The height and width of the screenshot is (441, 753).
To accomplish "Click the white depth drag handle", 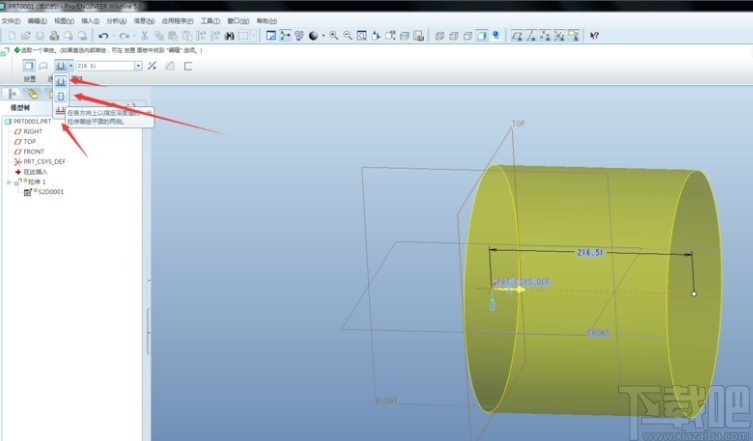I will click(x=693, y=294).
